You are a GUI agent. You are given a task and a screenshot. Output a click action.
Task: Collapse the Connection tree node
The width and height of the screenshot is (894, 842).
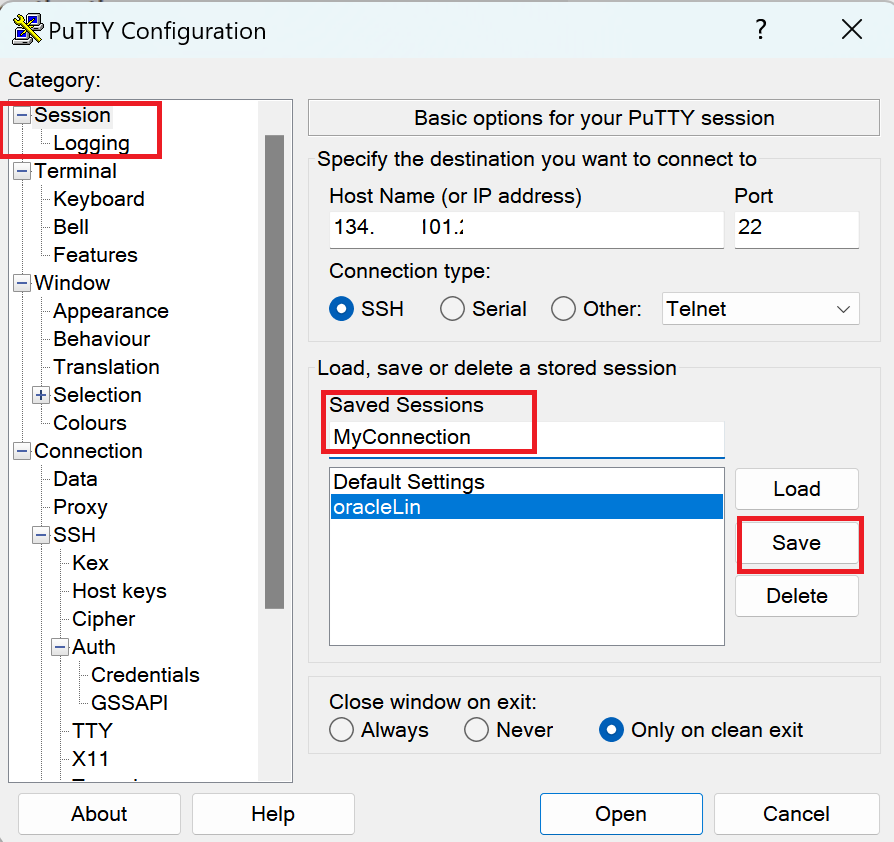pos(22,451)
